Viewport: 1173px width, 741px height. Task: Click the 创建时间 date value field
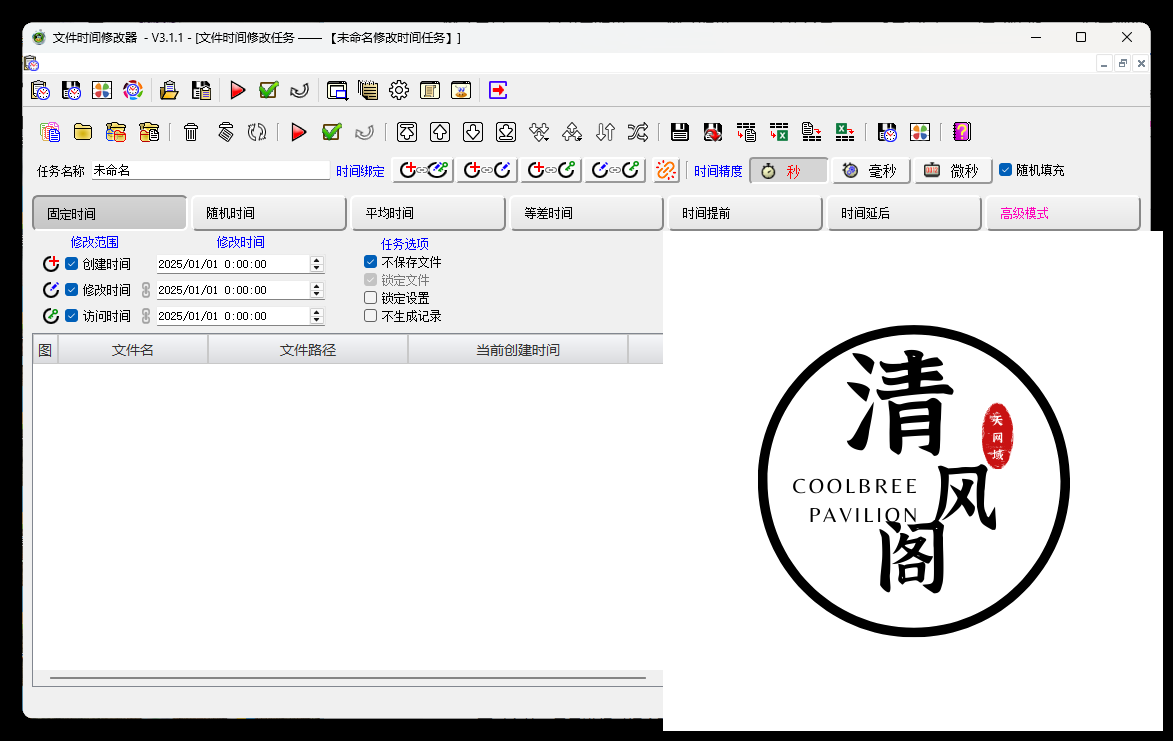[x=233, y=264]
